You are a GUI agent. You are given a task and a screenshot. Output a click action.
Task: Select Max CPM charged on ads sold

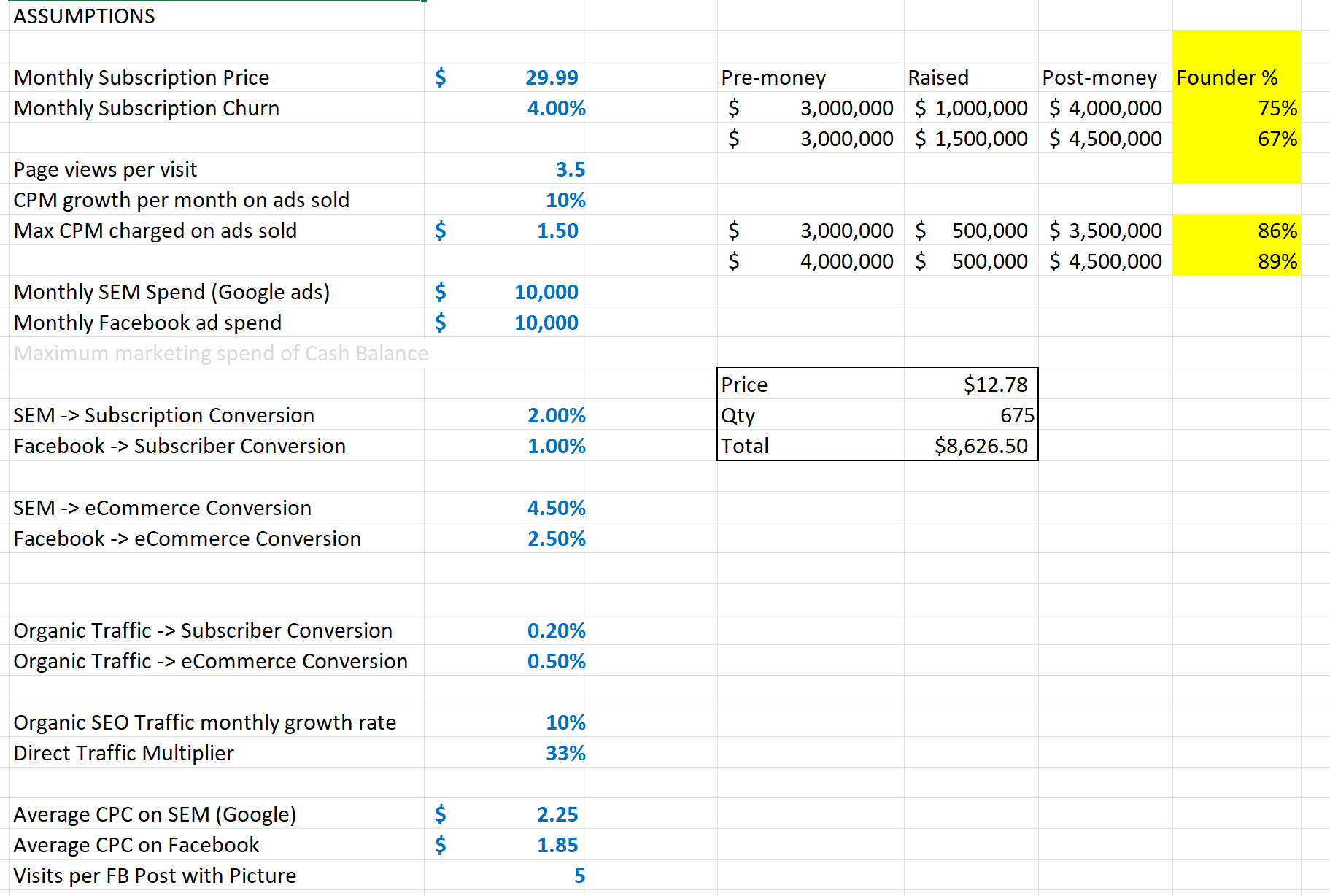tap(216, 230)
